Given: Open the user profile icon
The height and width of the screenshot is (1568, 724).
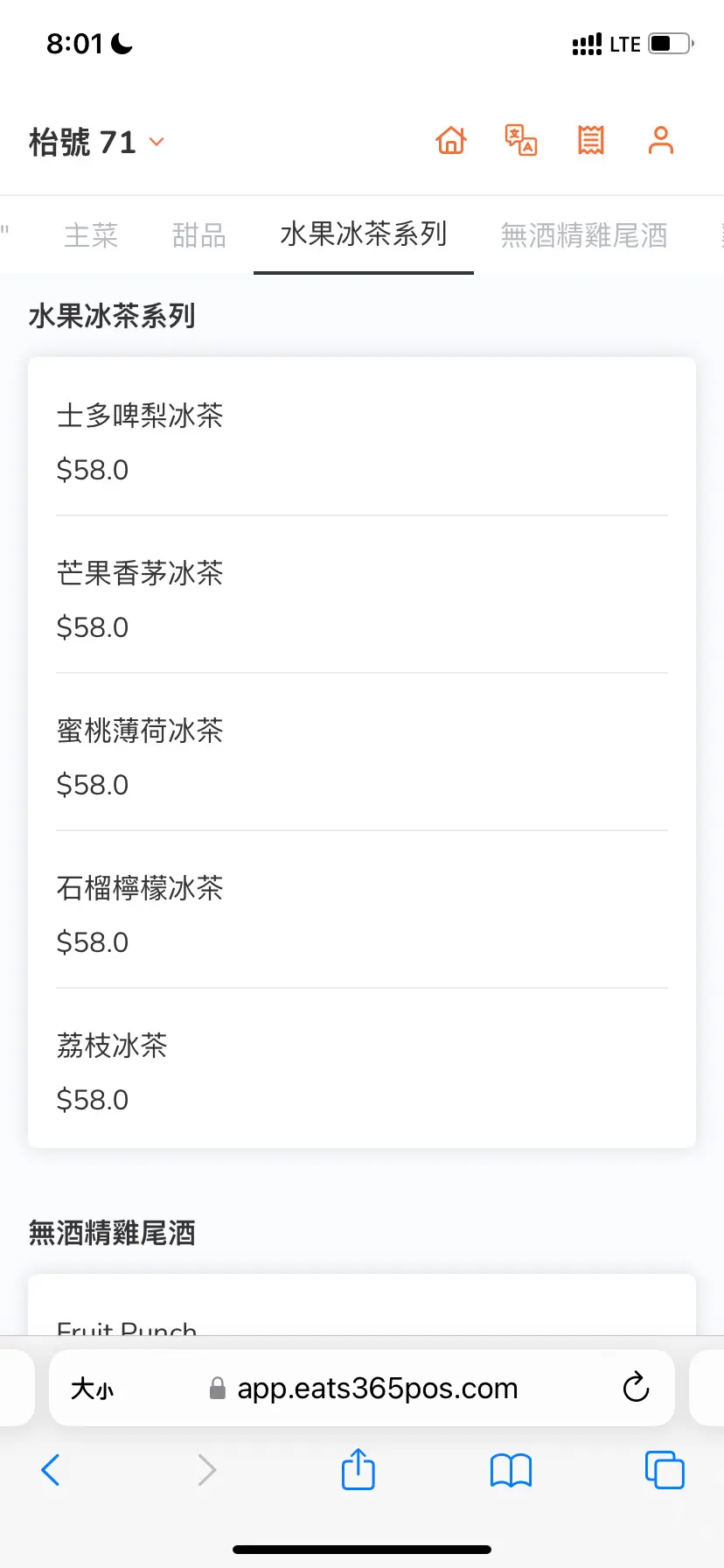Looking at the screenshot, I should coord(661,140).
